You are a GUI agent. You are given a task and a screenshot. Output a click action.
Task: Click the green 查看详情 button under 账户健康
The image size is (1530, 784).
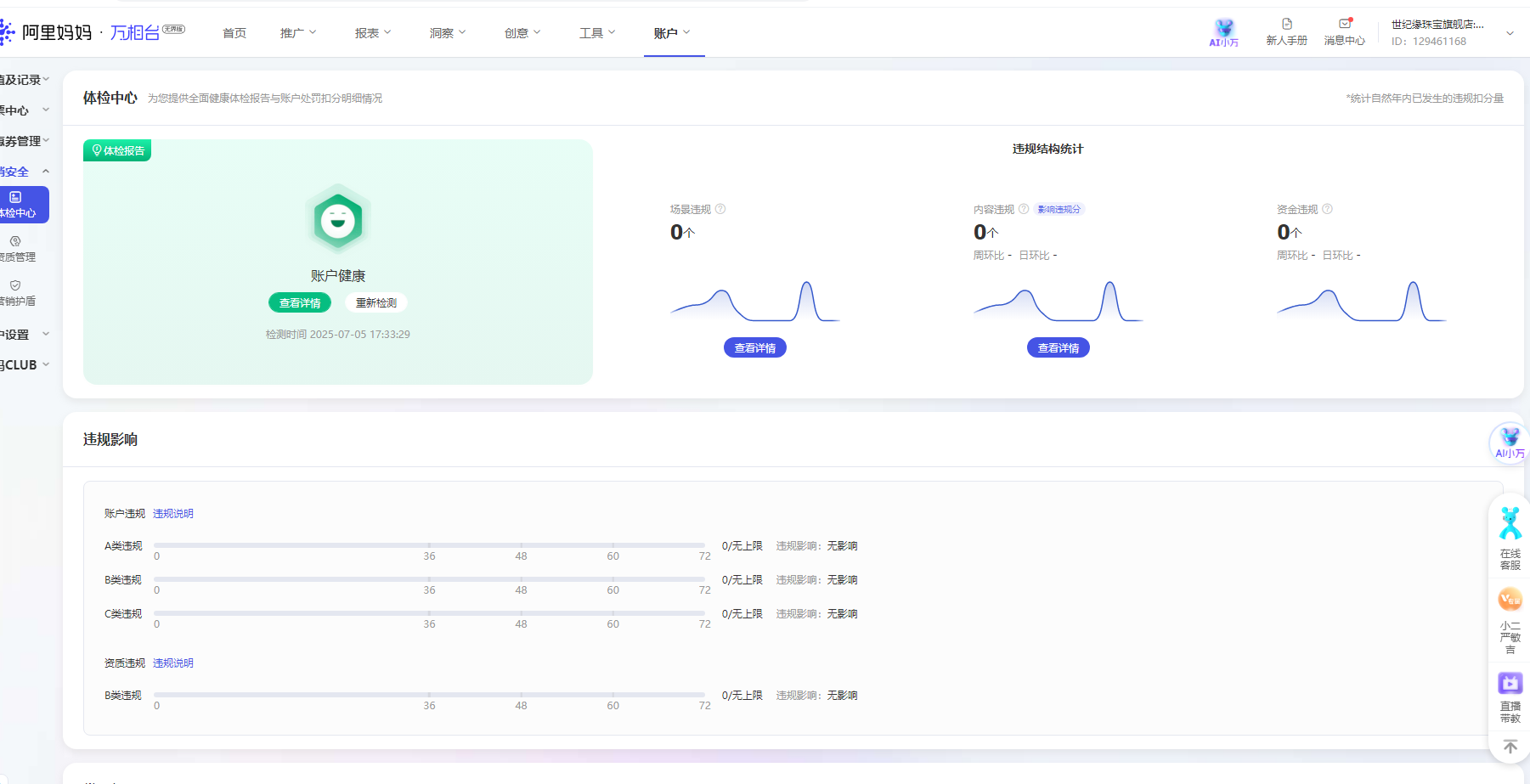[x=300, y=303]
